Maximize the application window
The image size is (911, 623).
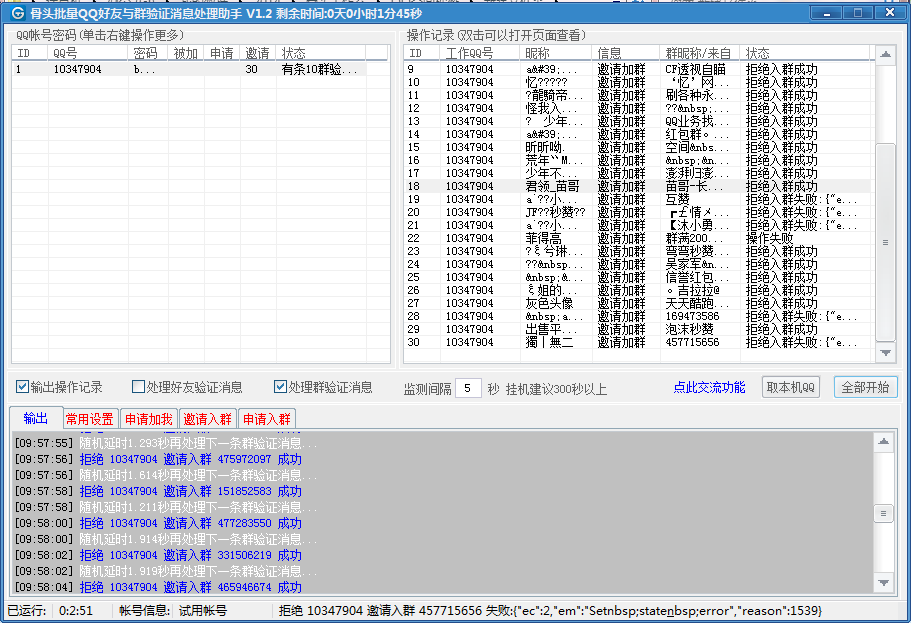click(858, 12)
